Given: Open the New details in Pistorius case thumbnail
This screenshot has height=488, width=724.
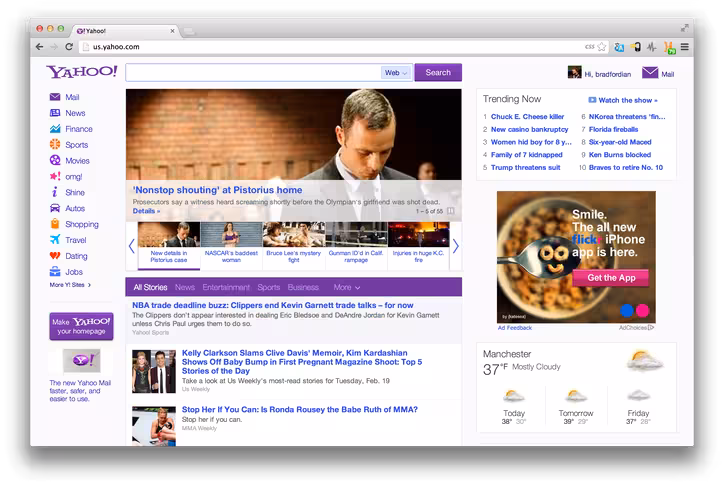Looking at the screenshot, I should [169, 245].
